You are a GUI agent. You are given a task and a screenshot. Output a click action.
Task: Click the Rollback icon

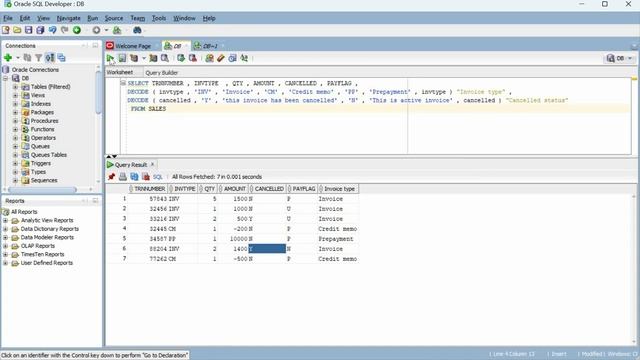(192, 58)
